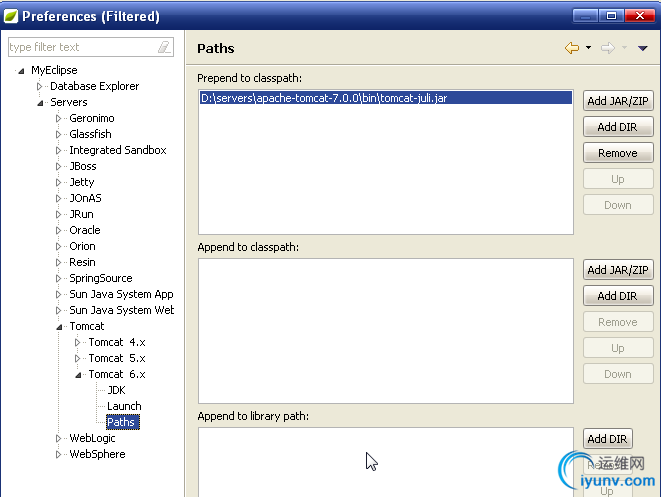Expand the WebSphere server node
The height and width of the screenshot is (497, 661).
(x=58, y=455)
